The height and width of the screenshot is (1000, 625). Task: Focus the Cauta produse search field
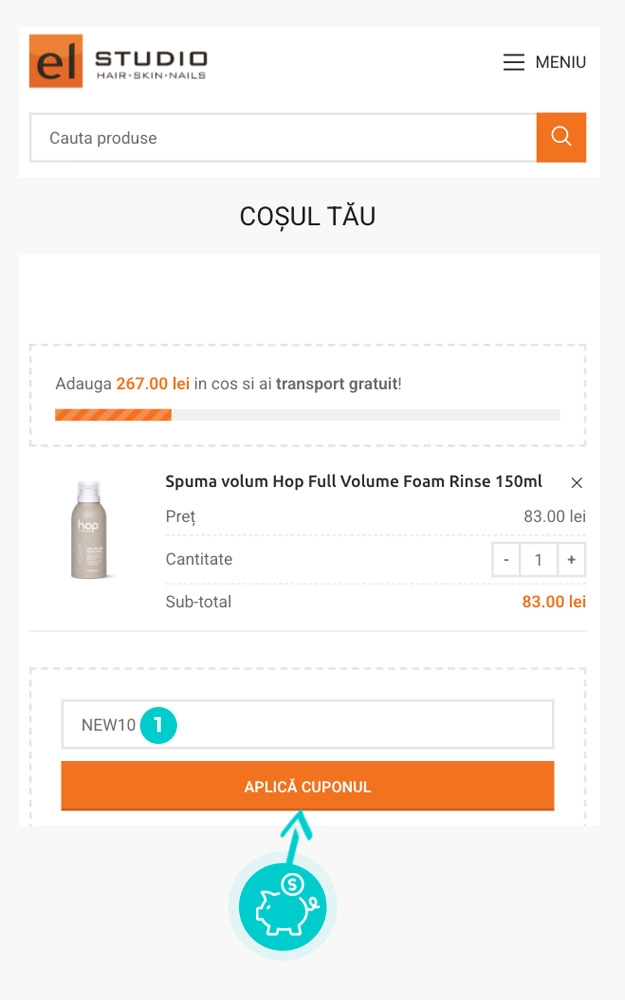[x=283, y=138]
